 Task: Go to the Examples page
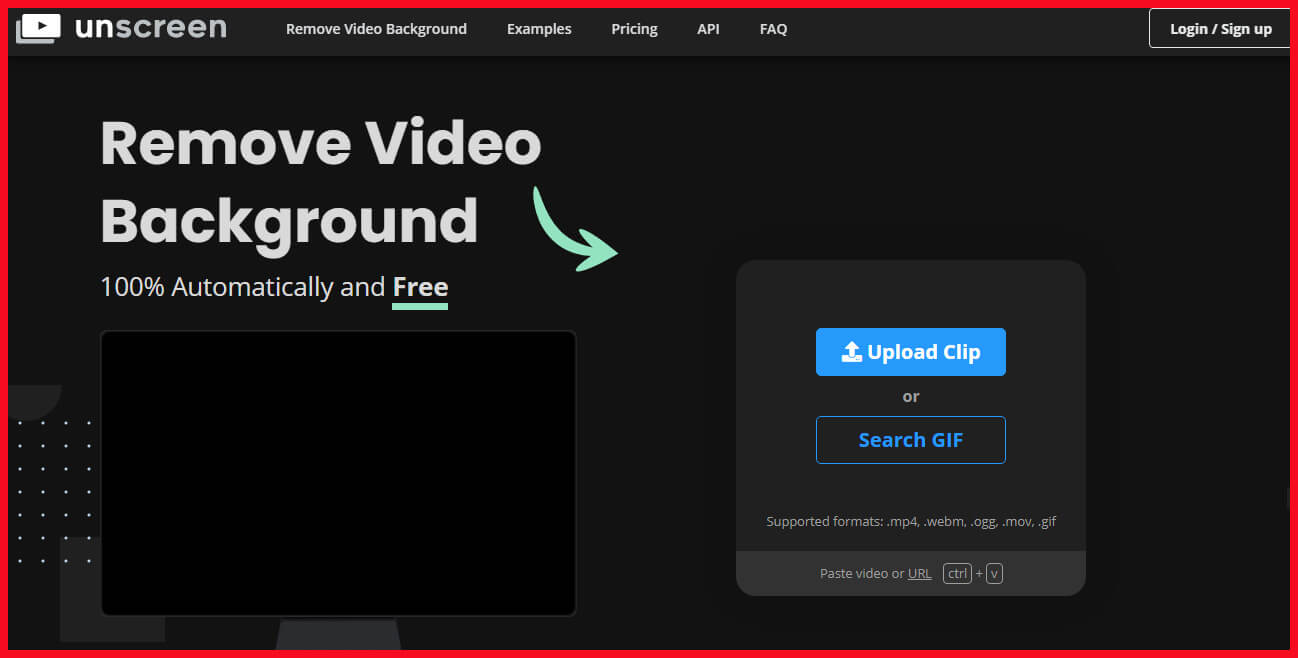point(539,29)
